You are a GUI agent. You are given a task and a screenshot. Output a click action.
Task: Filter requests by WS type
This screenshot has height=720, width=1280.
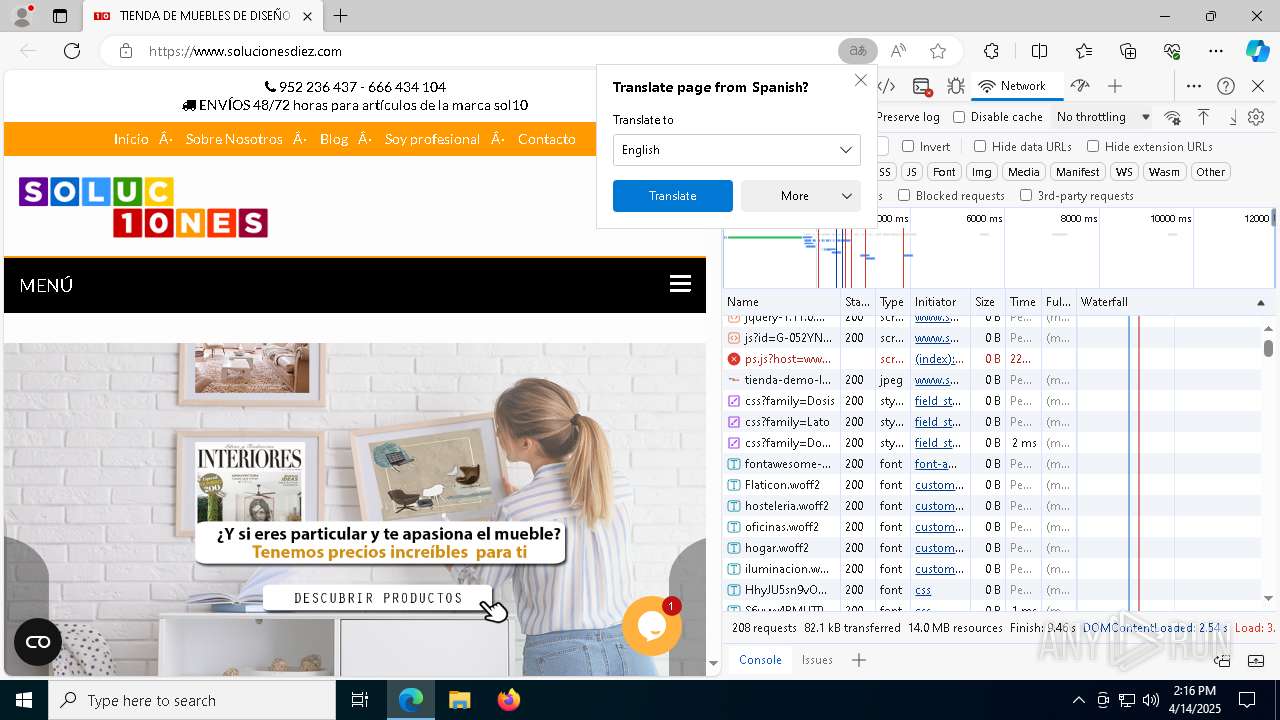1124,172
